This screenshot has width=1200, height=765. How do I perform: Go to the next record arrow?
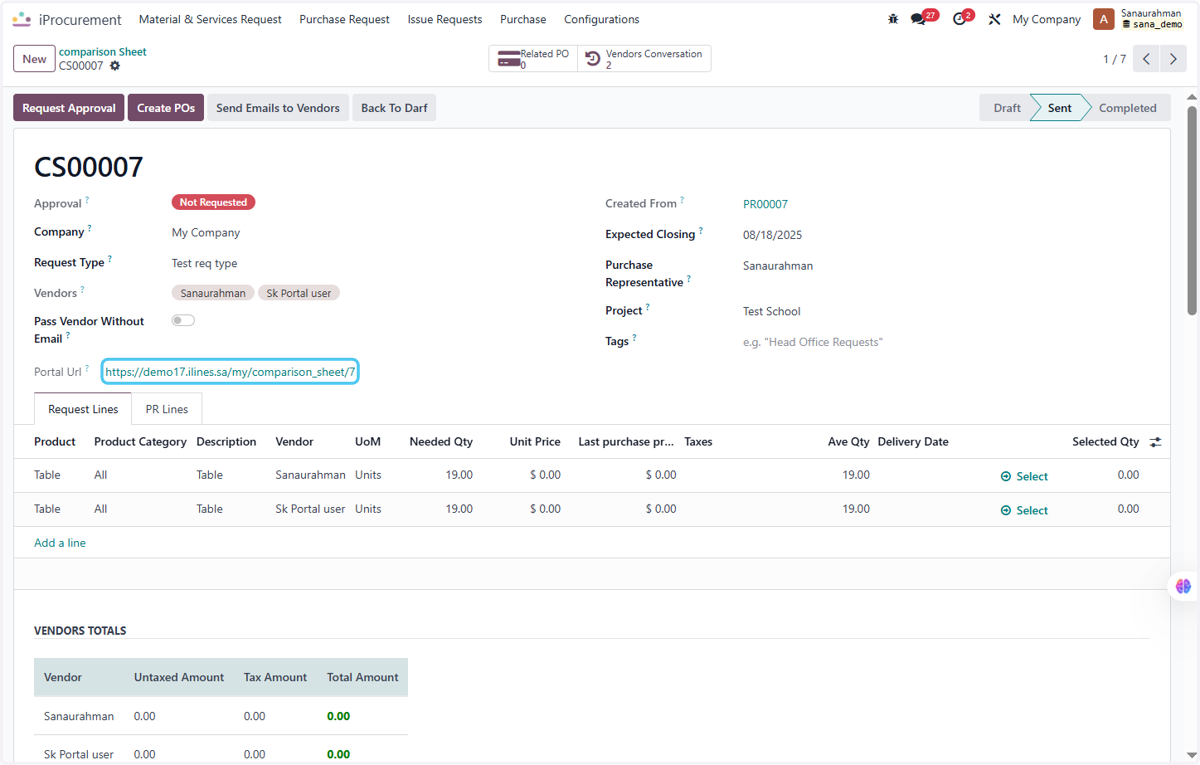coord(1174,59)
